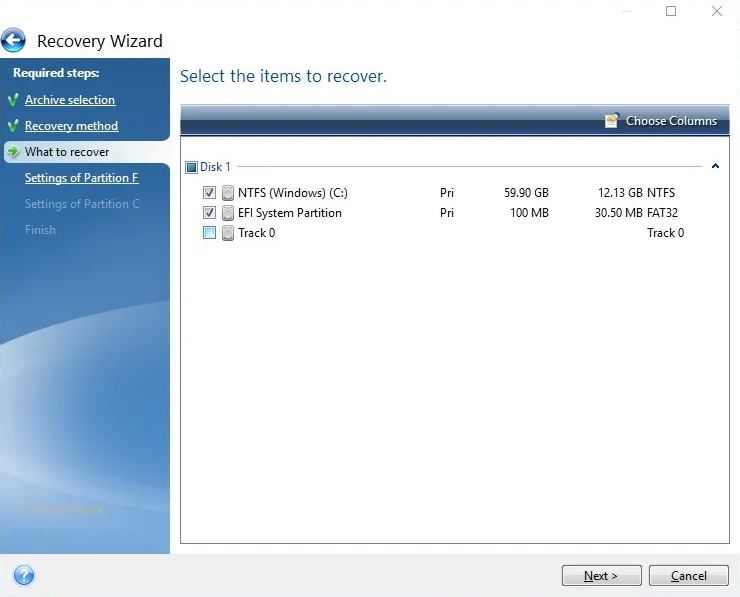Click green checkmark beside Archive selection
This screenshot has width=740, height=597.
tap(13, 100)
